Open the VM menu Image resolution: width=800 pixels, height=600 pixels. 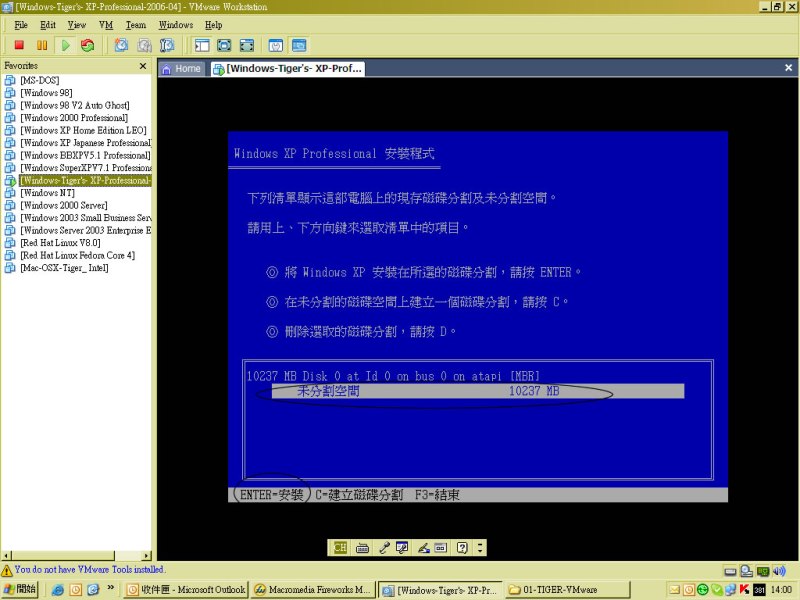pyautogui.click(x=106, y=25)
